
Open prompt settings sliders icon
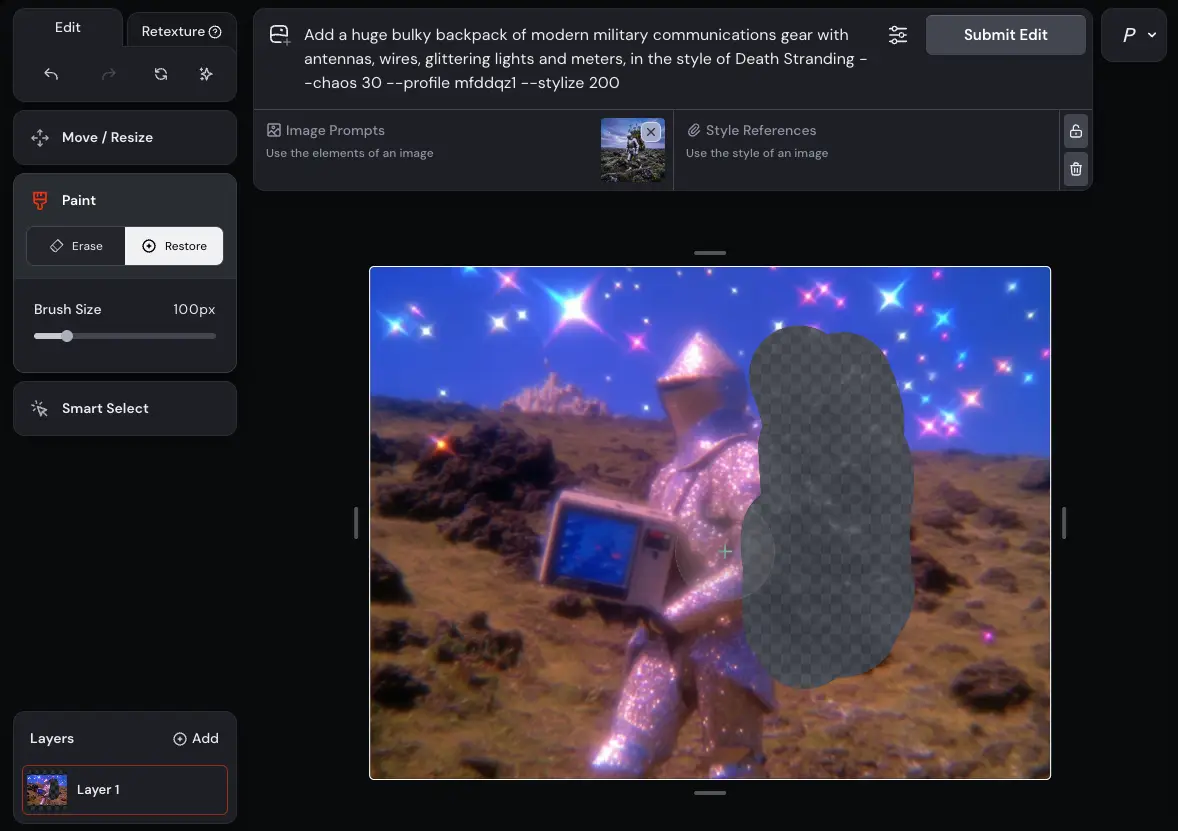[x=897, y=35]
